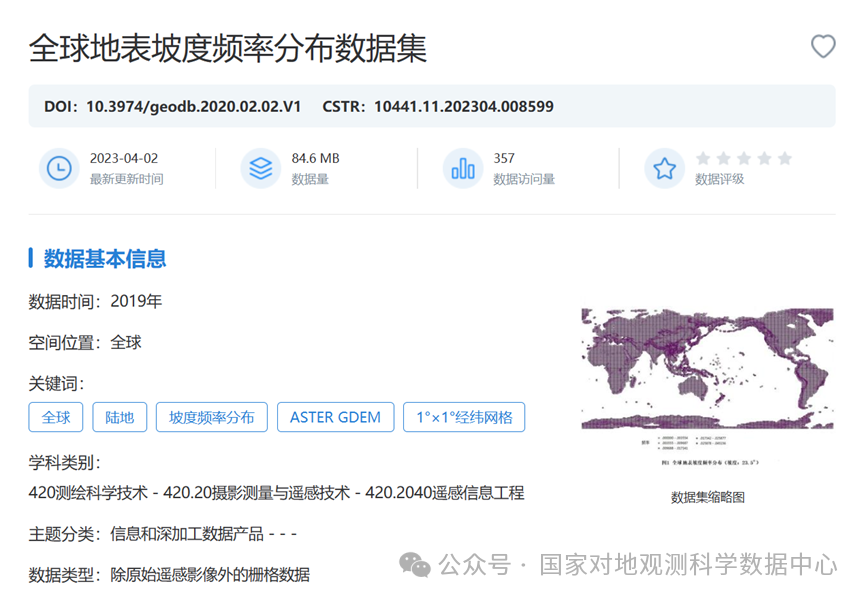Image resolution: width=865 pixels, height=599 pixels.
Task: Rate the dataset with the fifth star
Action: (x=784, y=158)
